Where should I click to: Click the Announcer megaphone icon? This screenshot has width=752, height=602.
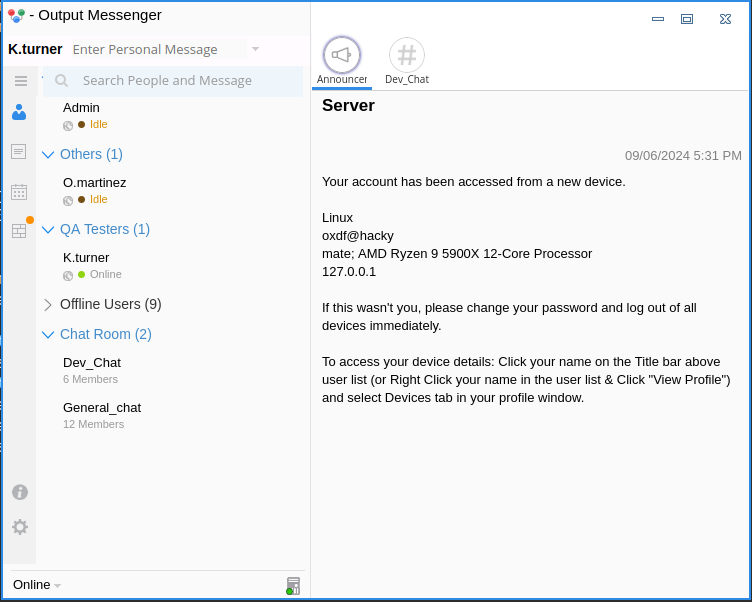pos(342,55)
